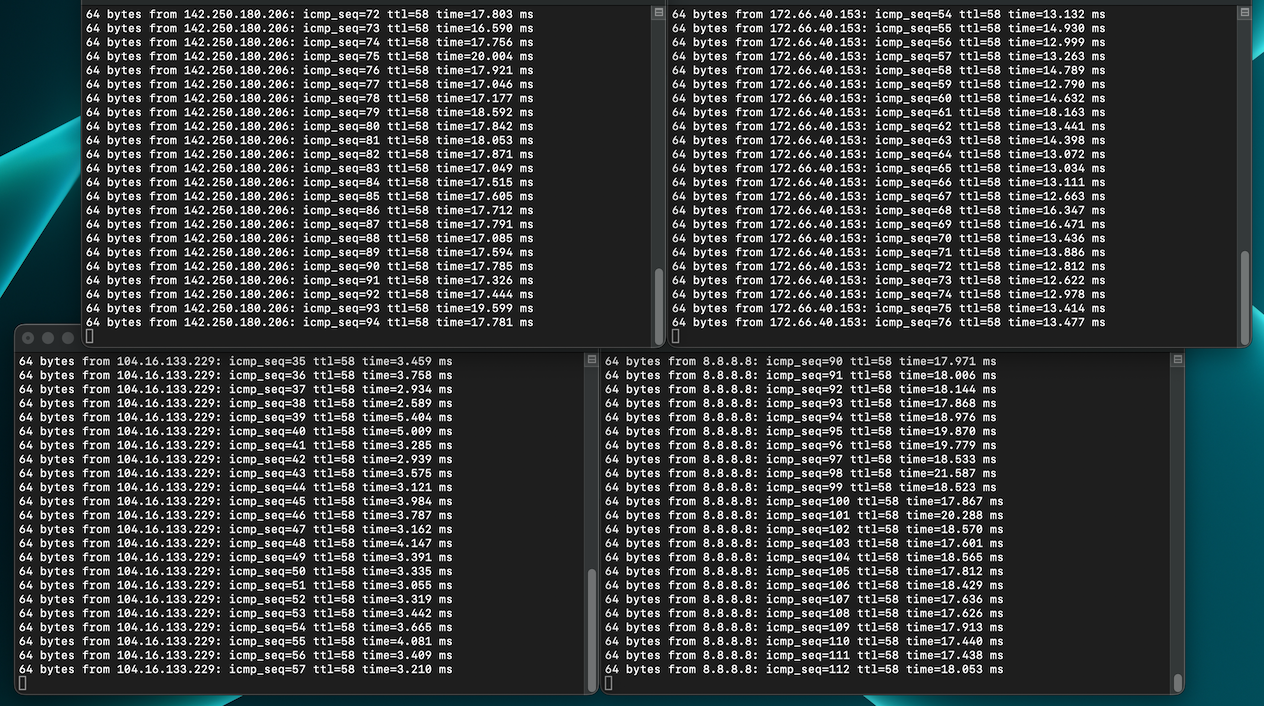
Task: Click 8.8.8.8 line icmp_seq=92 time=18.144
Action: click(801, 389)
